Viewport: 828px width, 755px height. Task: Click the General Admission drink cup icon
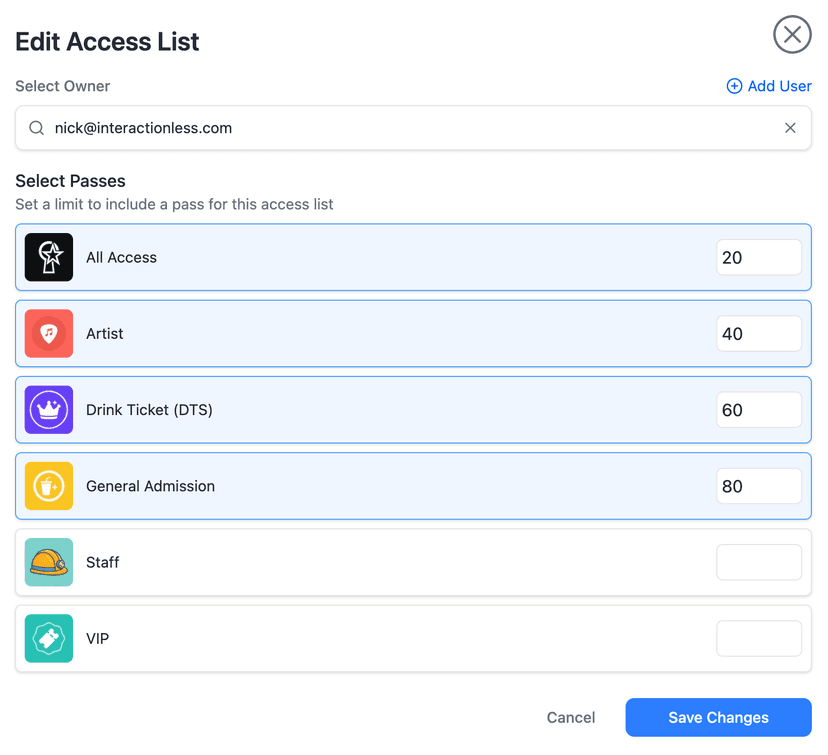click(48, 486)
